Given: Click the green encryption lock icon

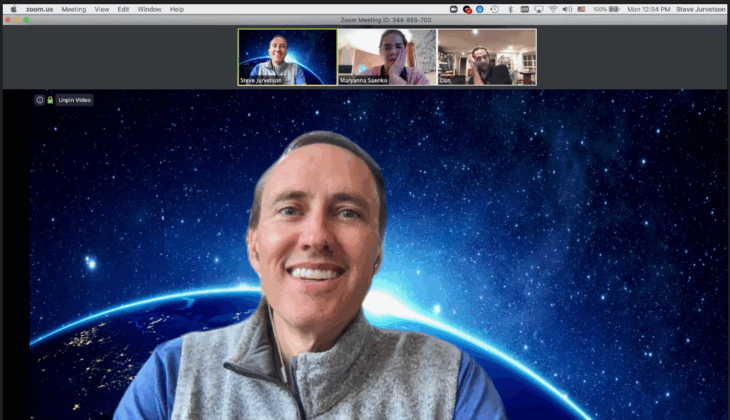Looking at the screenshot, I should [50, 100].
